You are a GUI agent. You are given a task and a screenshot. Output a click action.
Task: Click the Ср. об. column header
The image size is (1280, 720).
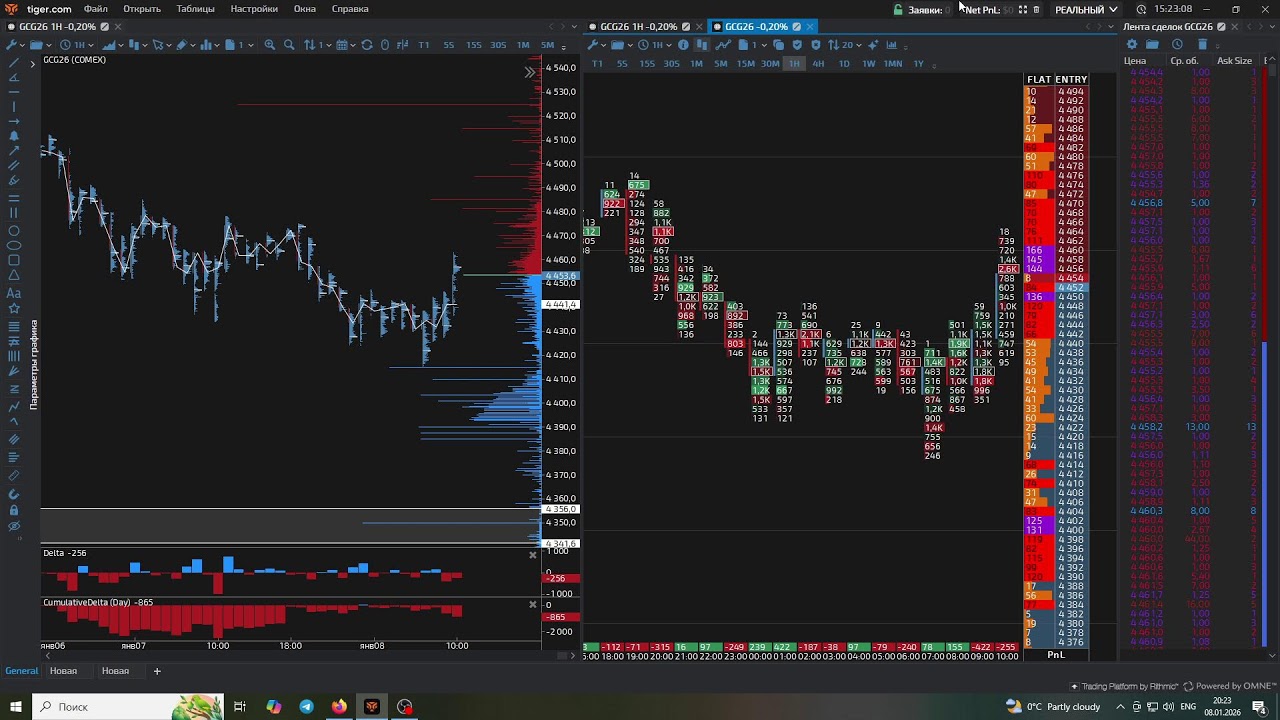(1184, 61)
